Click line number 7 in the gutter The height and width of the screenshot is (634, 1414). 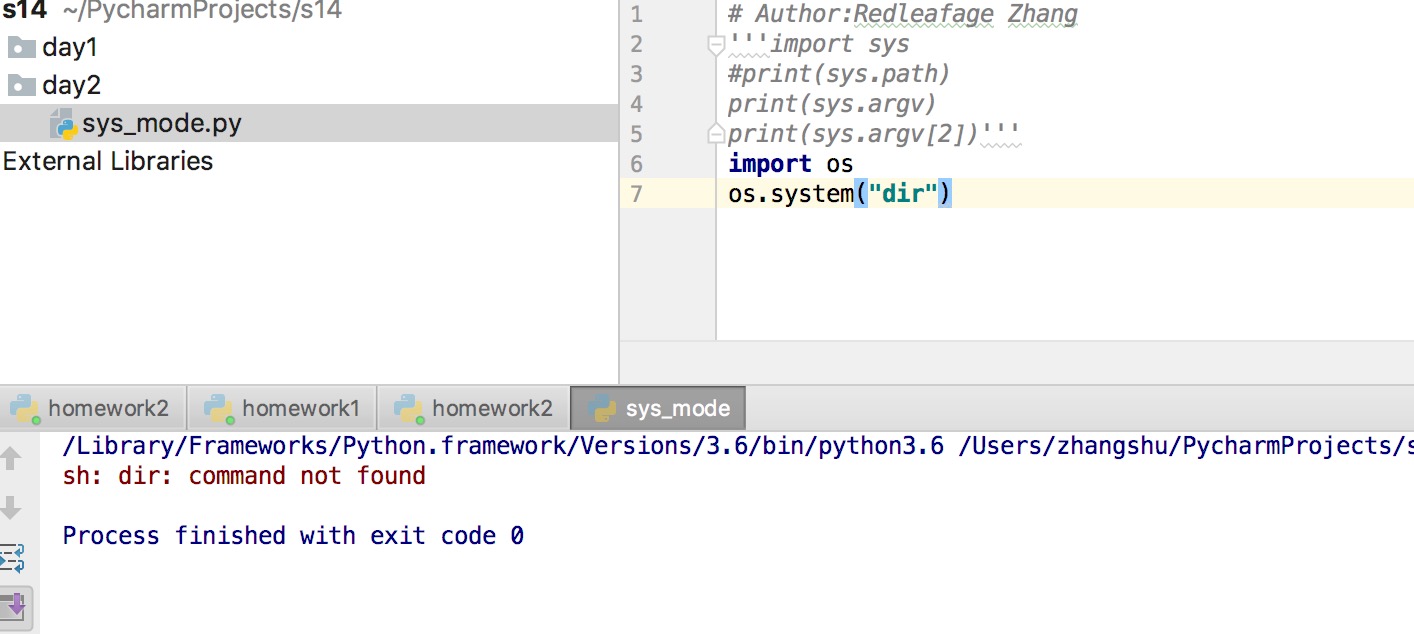(x=637, y=193)
